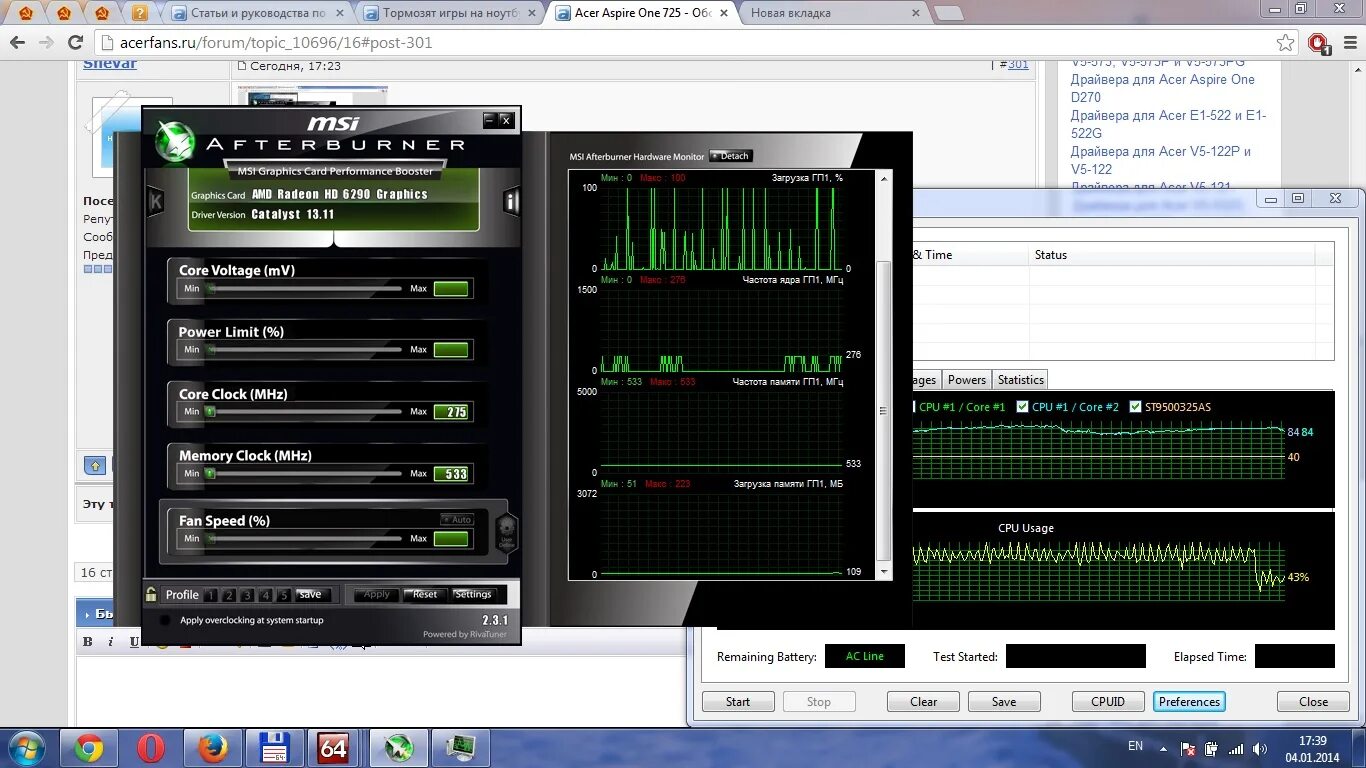The width and height of the screenshot is (1366, 768).
Task: Open the MSI Afterburner taskbar icon
Action: tap(399, 748)
